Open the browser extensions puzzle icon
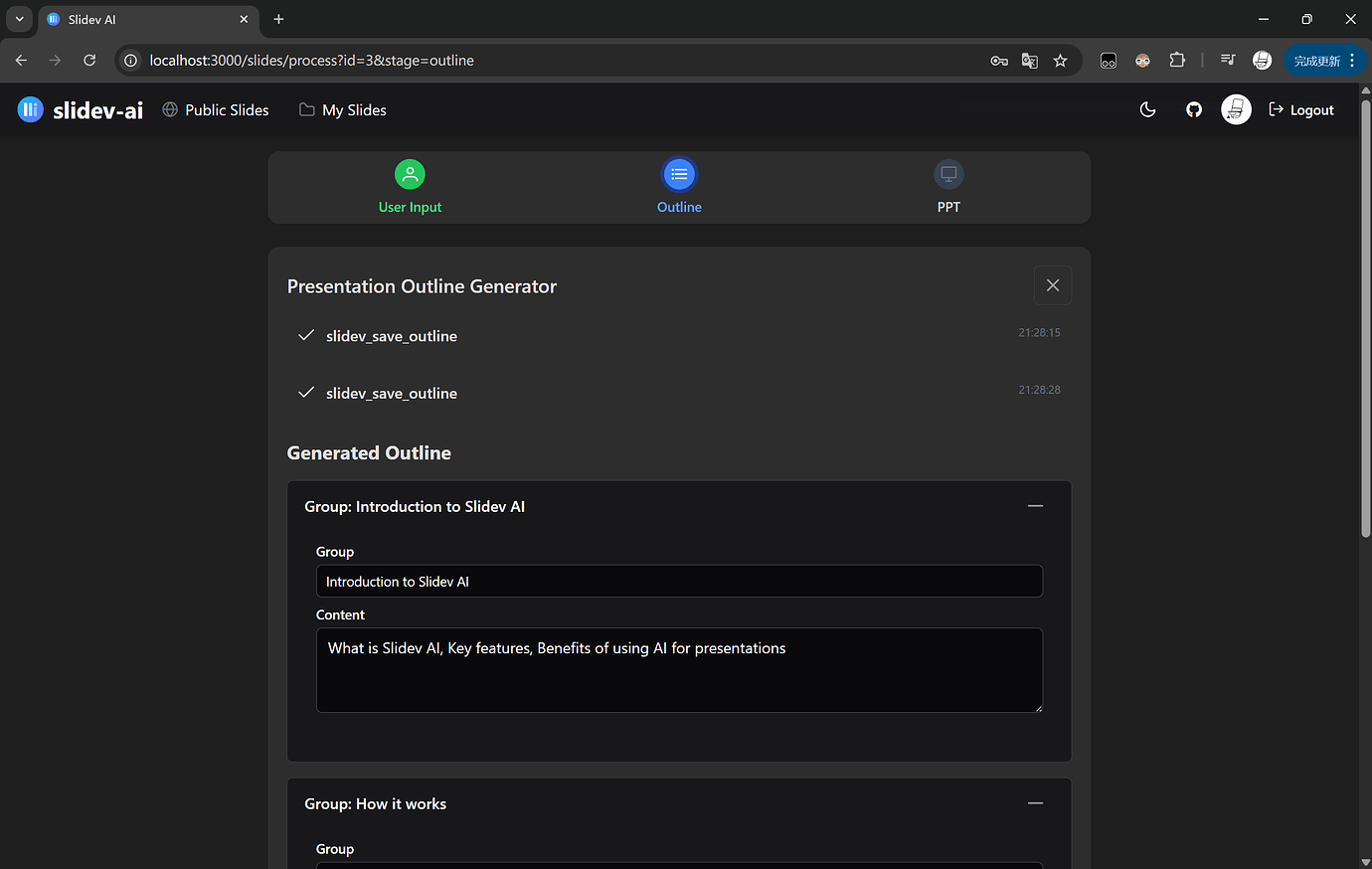 pos(1177,61)
